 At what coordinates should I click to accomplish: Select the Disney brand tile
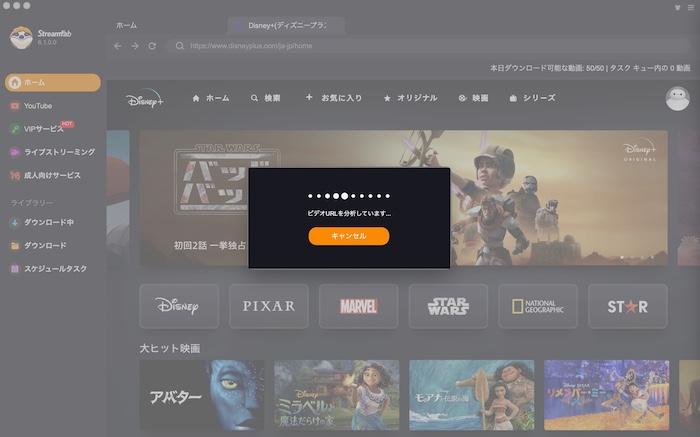pos(179,306)
